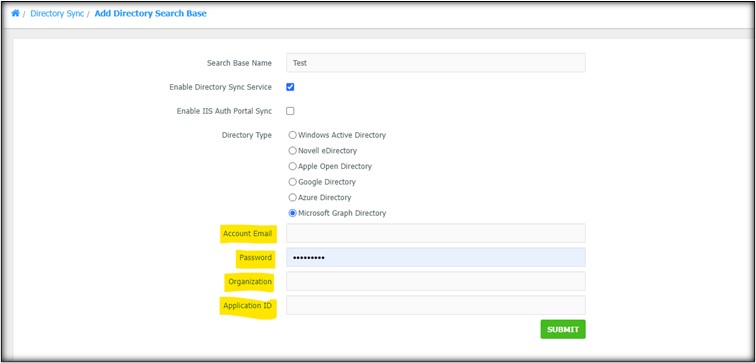Click the Application ID input field

point(436,305)
